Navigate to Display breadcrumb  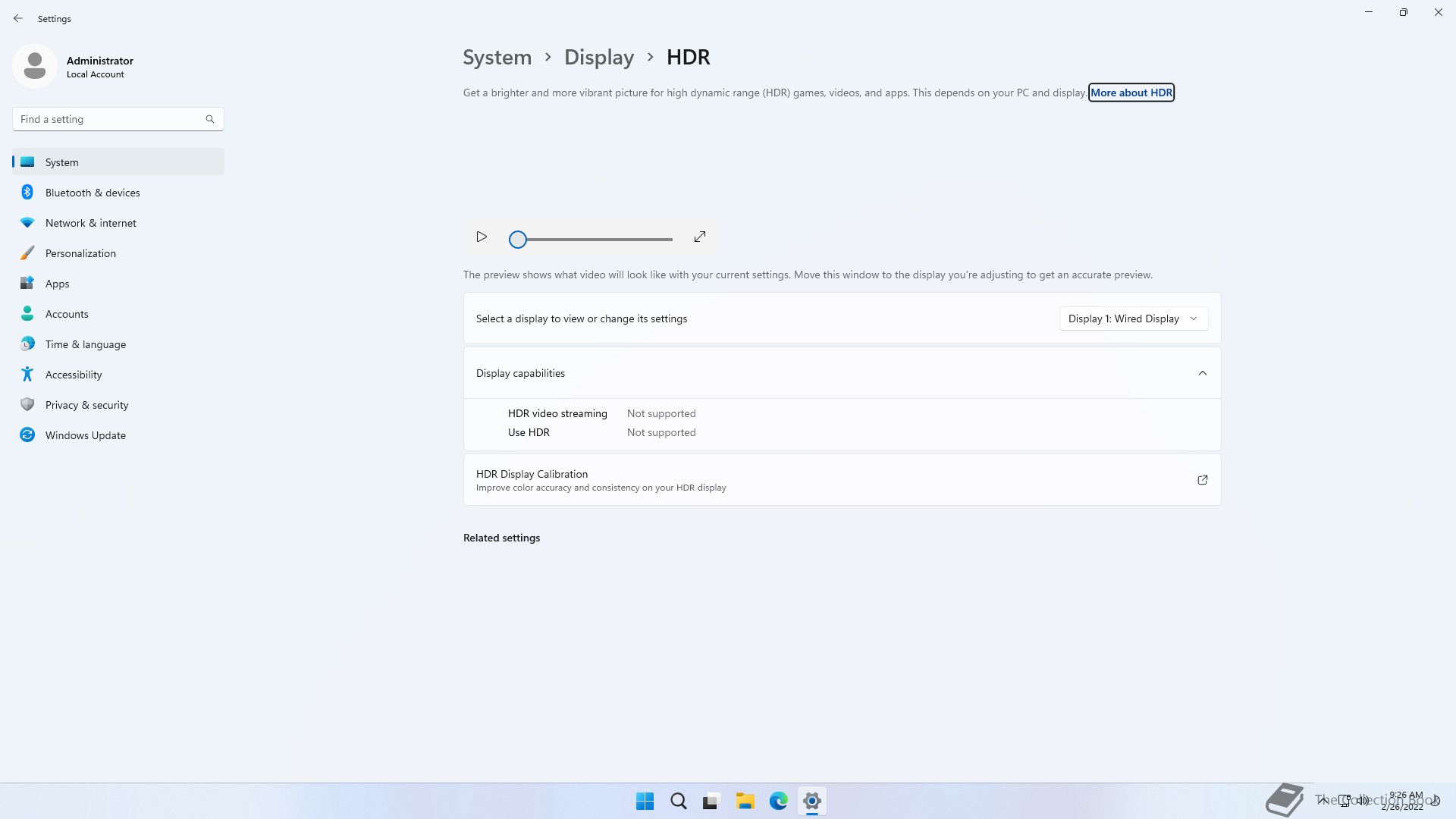(x=598, y=58)
